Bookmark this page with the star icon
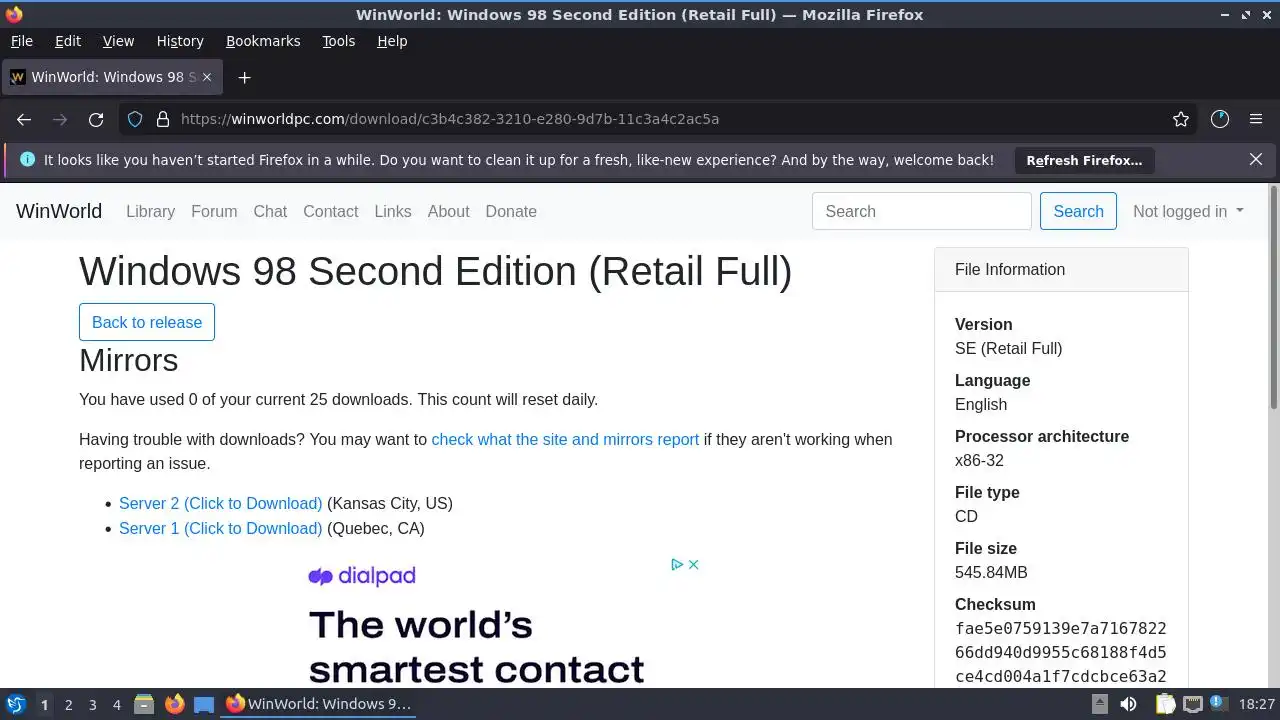Screen dimensions: 1280x720 tap(1181, 119)
